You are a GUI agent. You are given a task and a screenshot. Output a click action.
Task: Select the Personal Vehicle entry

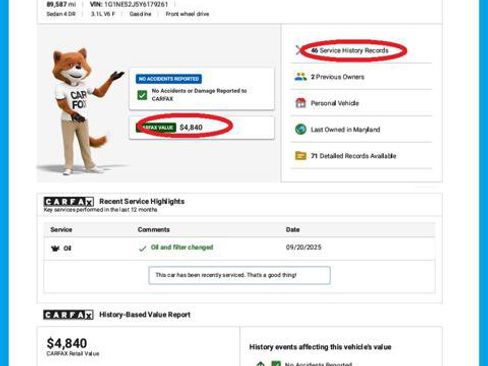[x=335, y=103]
